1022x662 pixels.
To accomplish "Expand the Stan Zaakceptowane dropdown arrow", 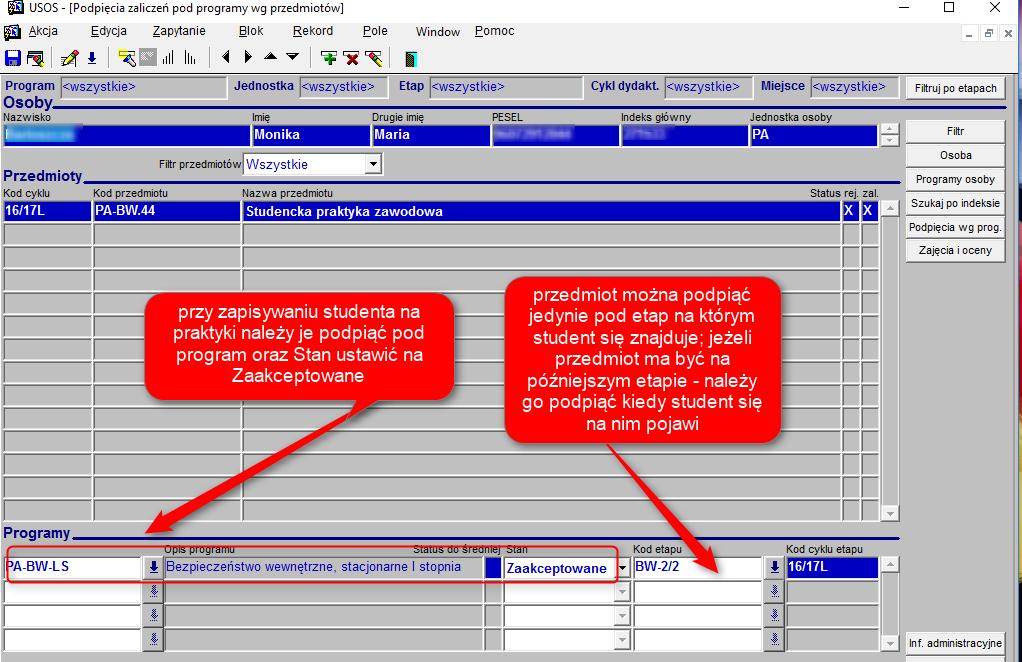I will coord(622,568).
